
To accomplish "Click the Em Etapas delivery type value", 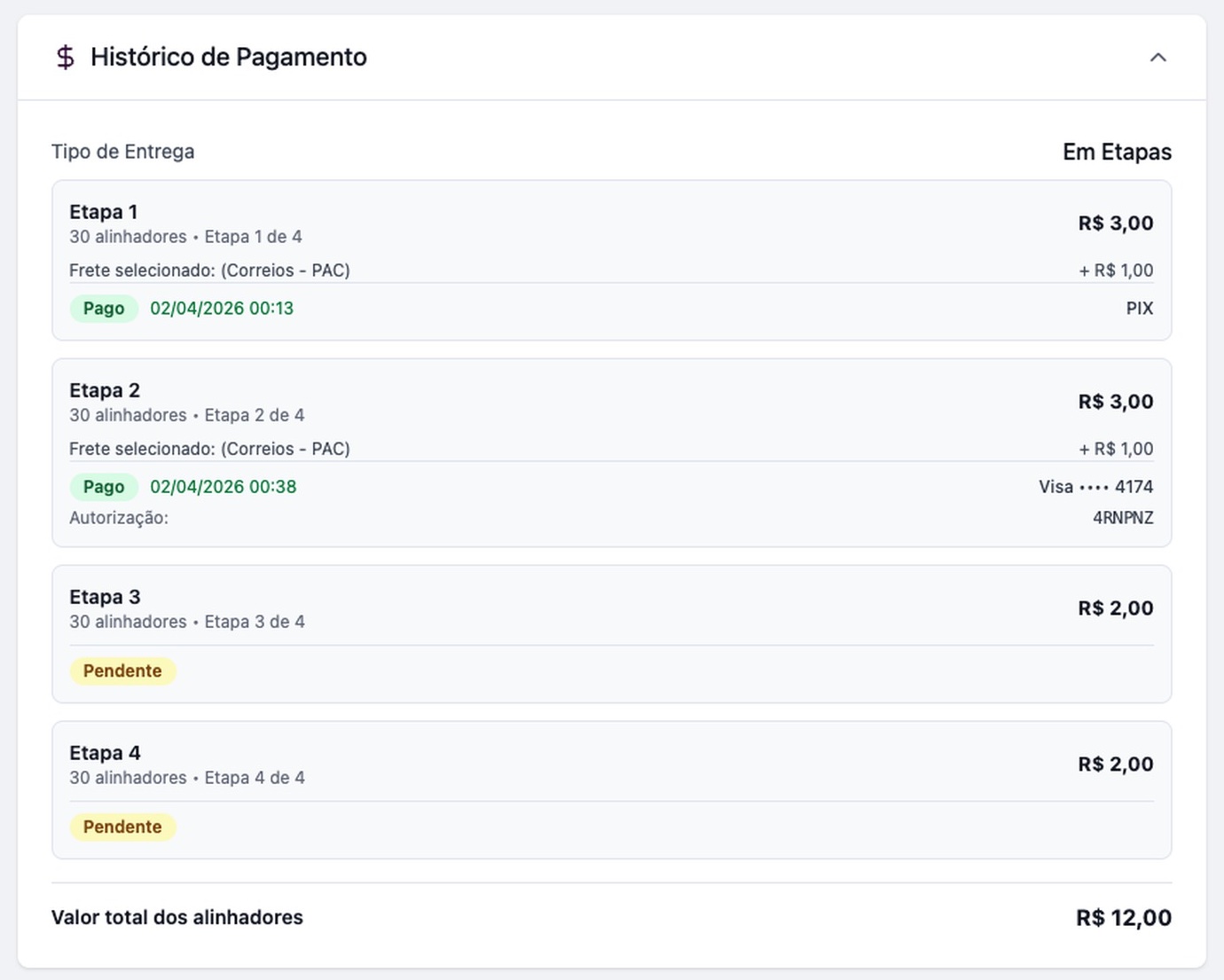I will pos(1117,152).
